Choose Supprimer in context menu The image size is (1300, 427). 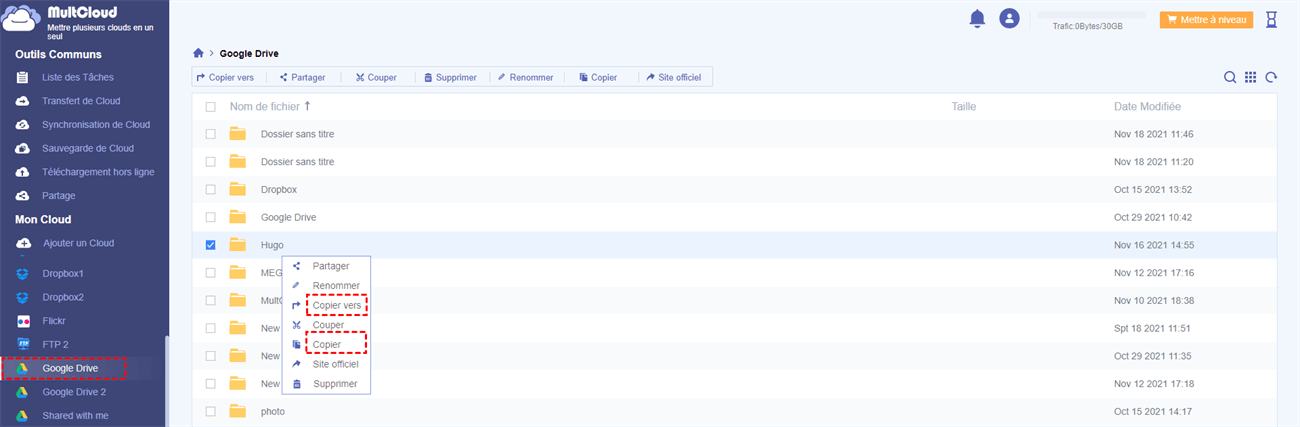coord(335,384)
